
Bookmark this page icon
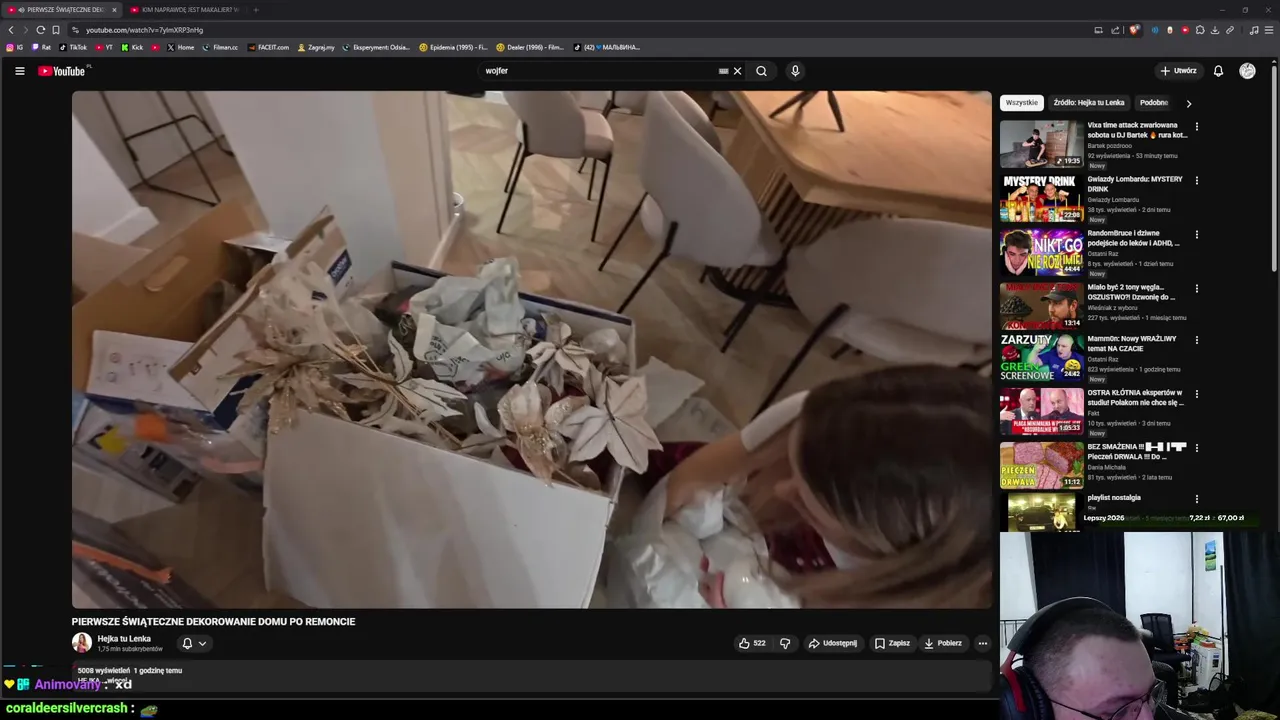click(56, 30)
